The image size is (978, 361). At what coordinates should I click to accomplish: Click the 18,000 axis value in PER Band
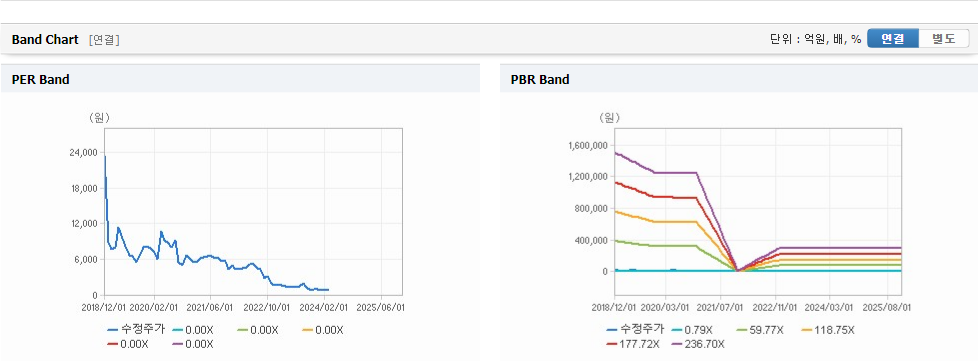point(85,189)
